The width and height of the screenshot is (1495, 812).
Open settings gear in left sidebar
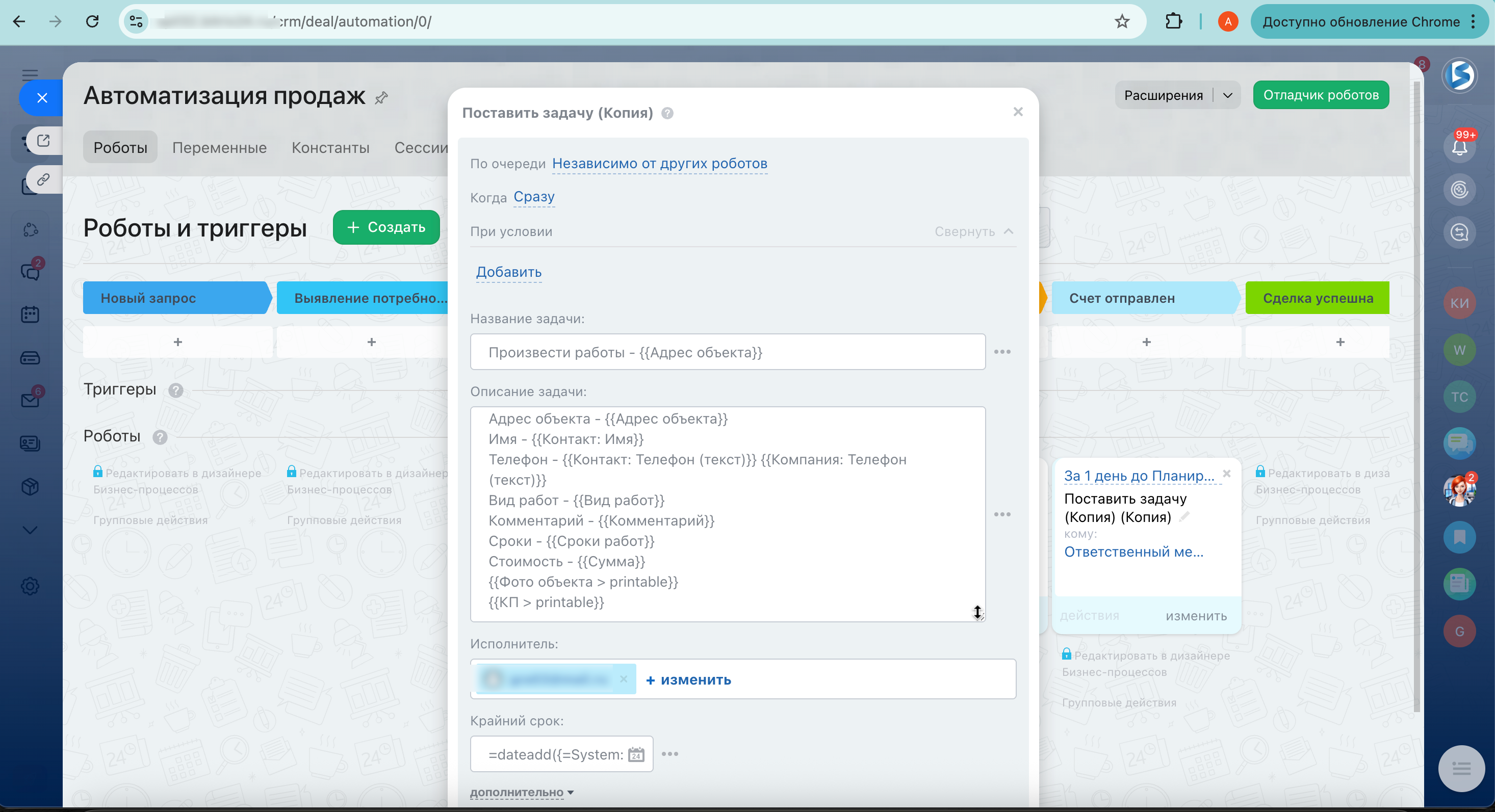(30, 586)
